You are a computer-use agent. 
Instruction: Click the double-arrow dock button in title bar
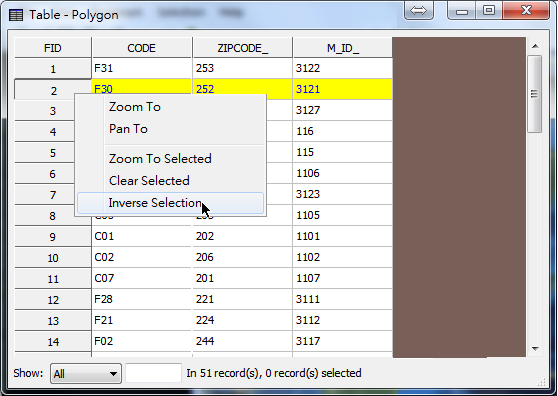click(418, 10)
